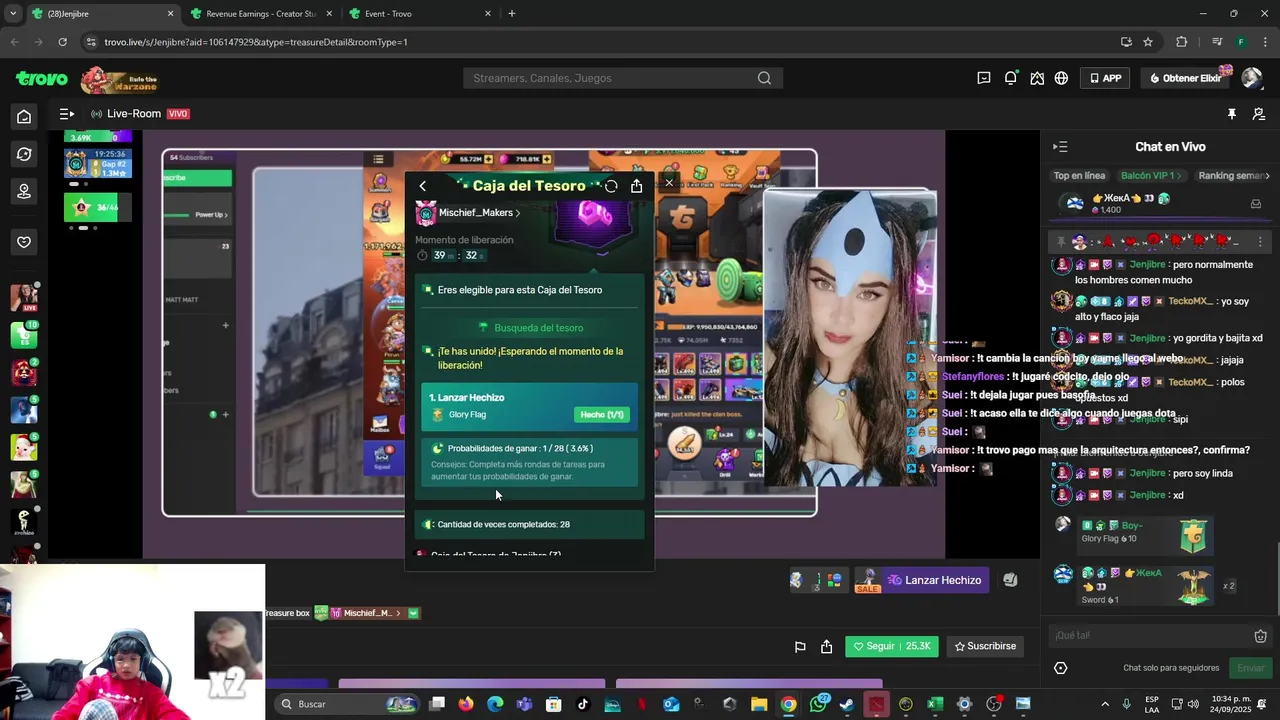Open Steam from the taskbar
The width and height of the screenshot is (1280, 720).
pyautogui.click(x=847, y=704)
